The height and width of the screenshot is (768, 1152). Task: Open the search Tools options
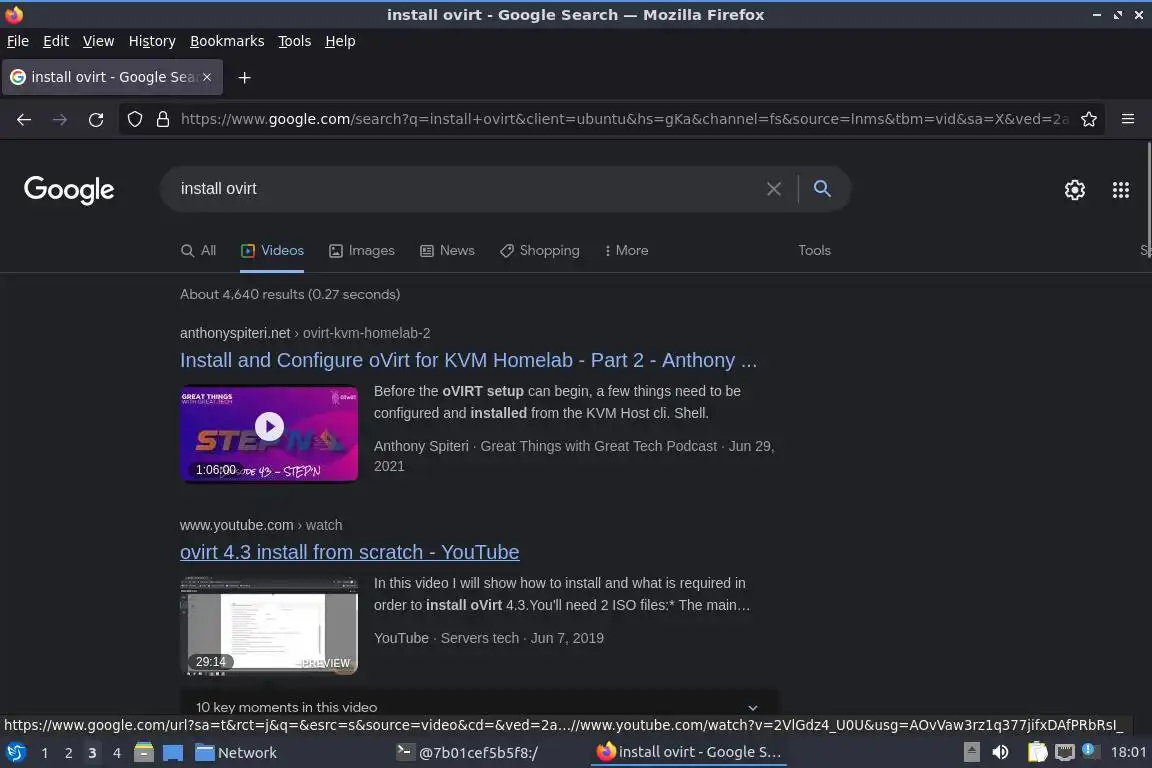[x=814, y=251]
